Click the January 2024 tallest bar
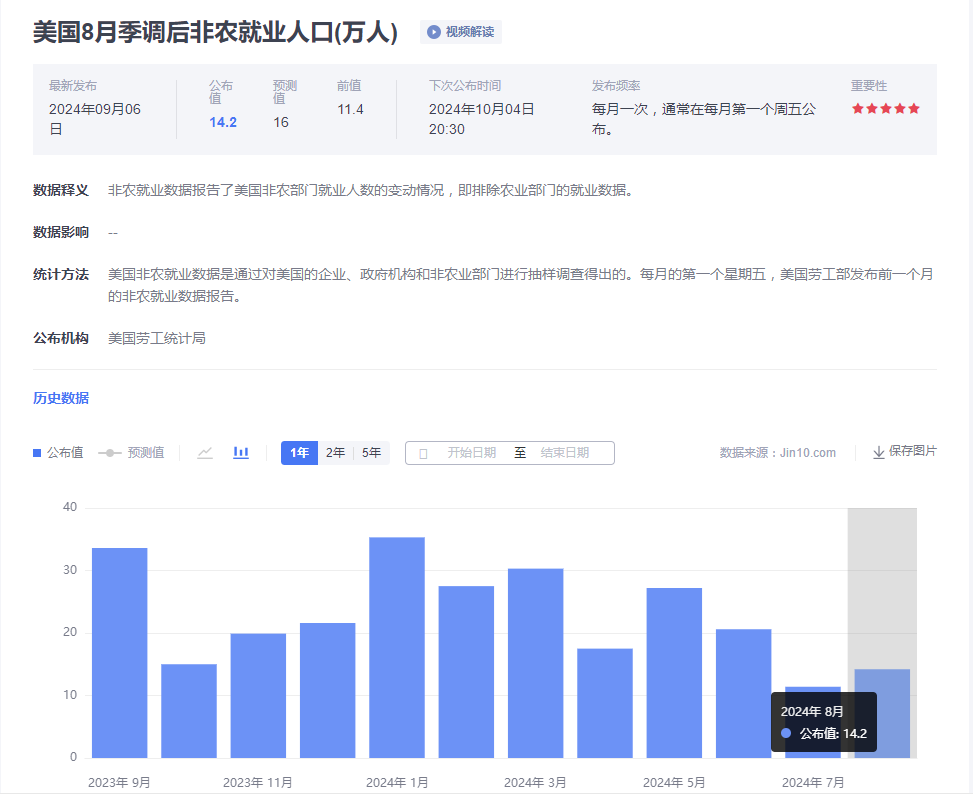 pos(397,647)
